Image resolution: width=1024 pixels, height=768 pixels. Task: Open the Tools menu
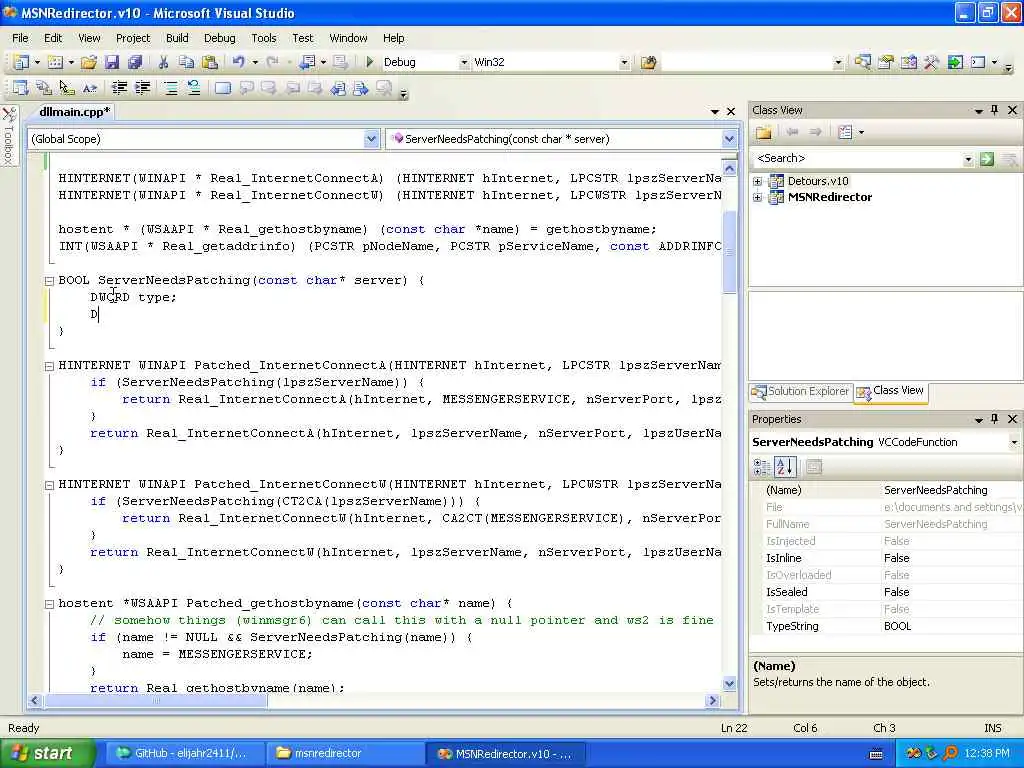click(x=264, y=38)
